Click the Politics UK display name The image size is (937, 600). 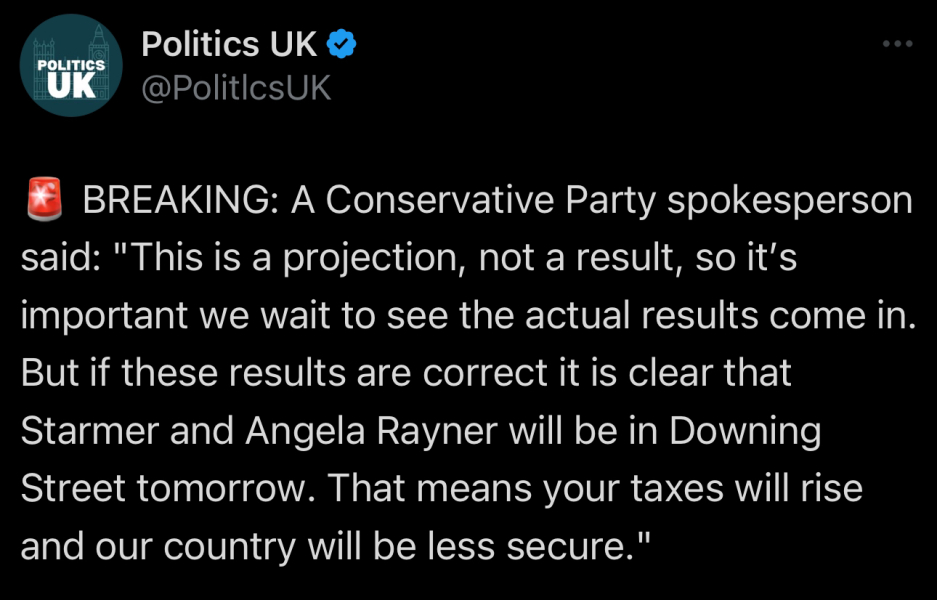pyautogui.click(x=230, y=43)
